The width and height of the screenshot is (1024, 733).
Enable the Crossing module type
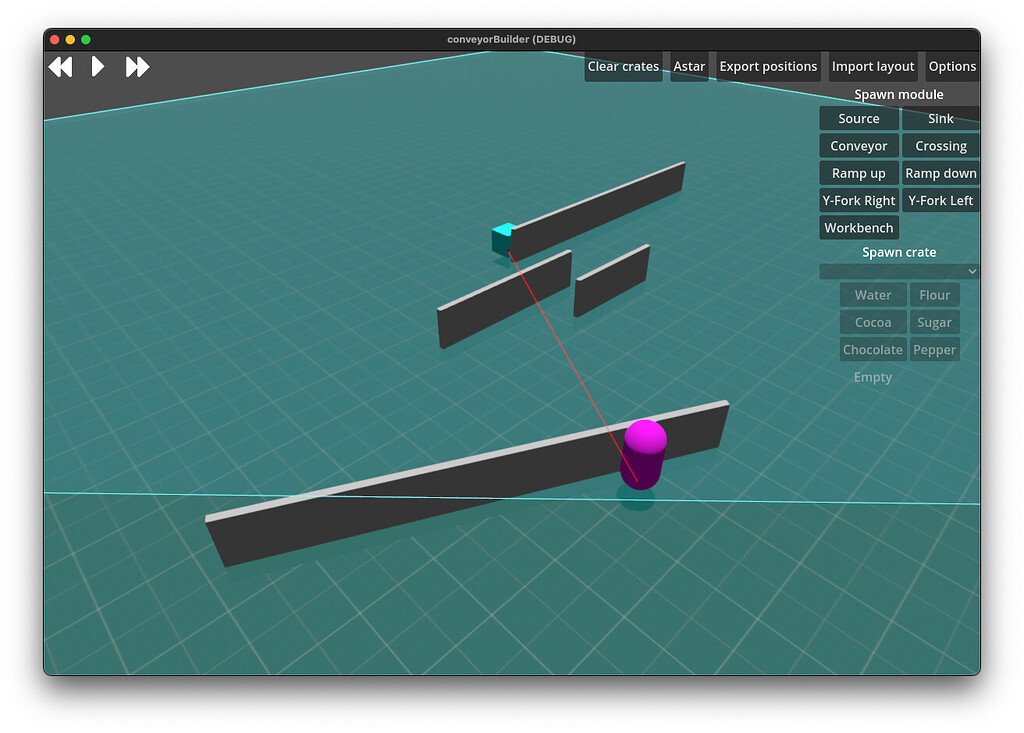point(940,145)
